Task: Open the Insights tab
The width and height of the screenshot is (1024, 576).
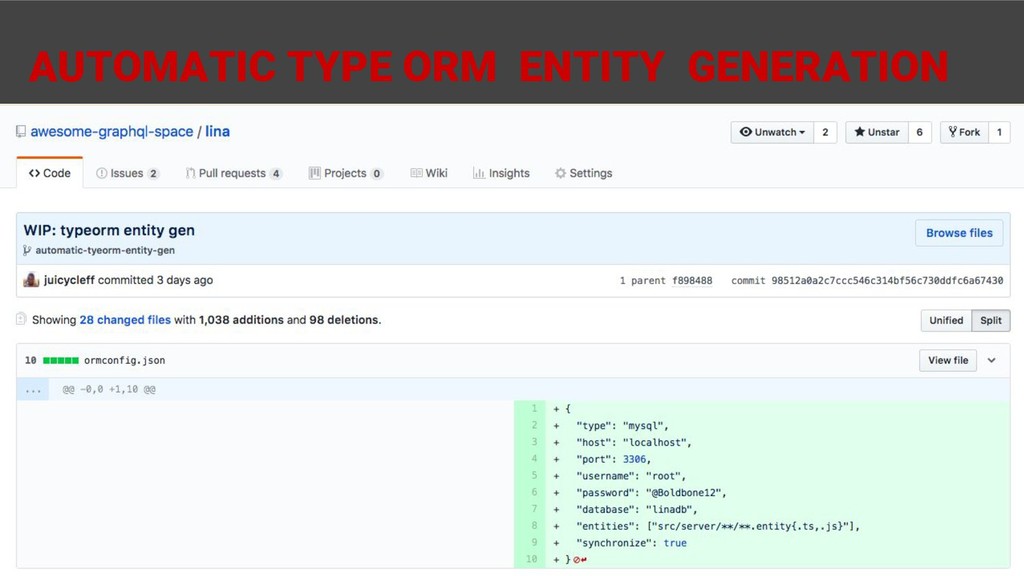Action: coord(502,173)
